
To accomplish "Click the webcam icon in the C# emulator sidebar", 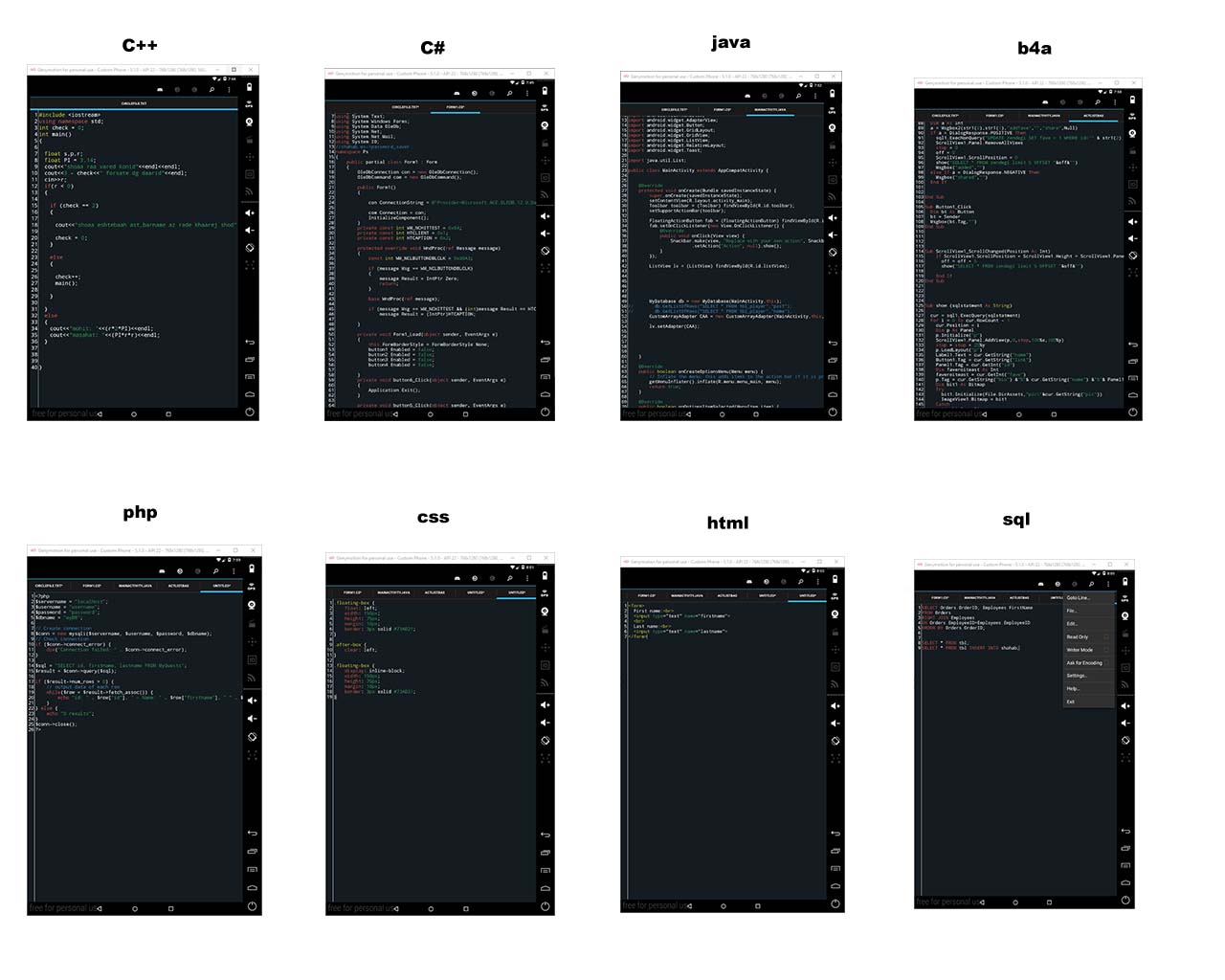I will tap(545, 125).
